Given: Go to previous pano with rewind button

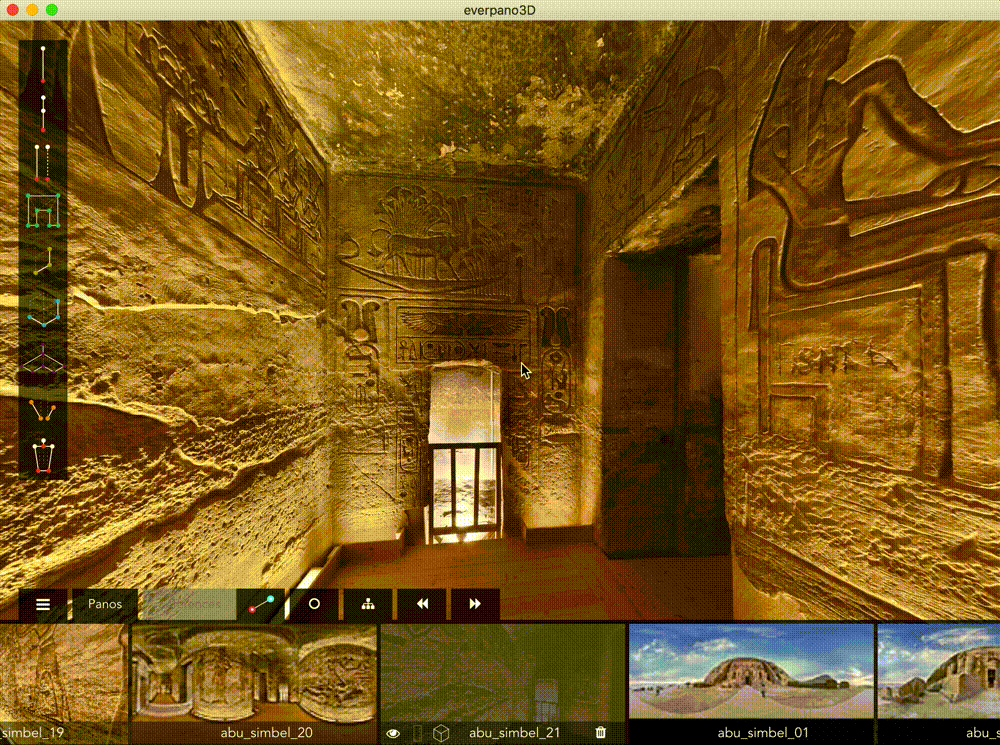Looking at the screenshot, I should pos(422,605).
